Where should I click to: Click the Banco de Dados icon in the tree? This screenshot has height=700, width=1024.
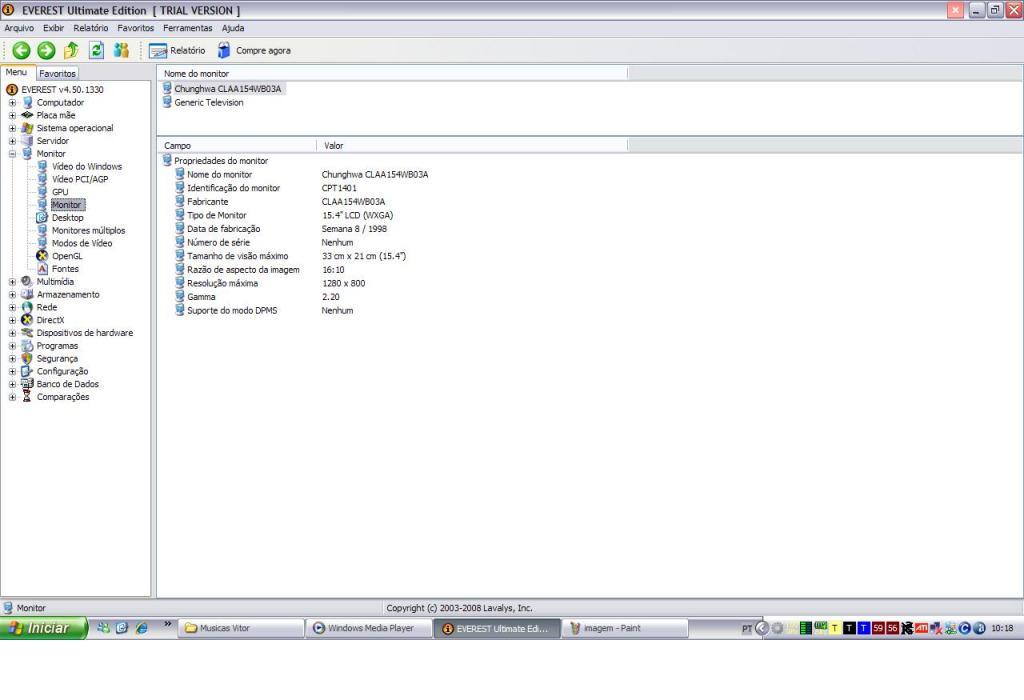pyautogui.click(x=27, y=384)
